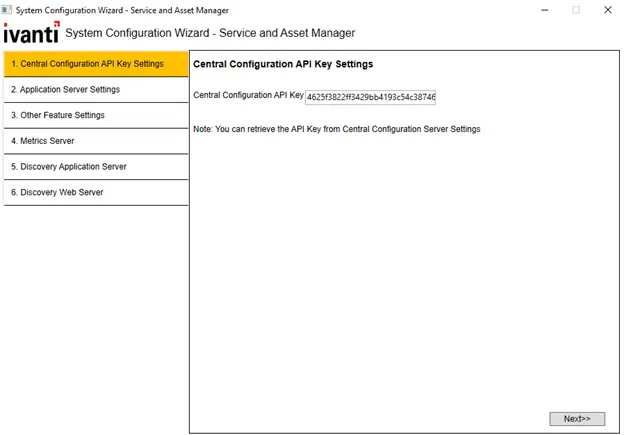624x435 pixels.
Task: Minimize the System Configuration Wizard window
Action: coord(545,10)
